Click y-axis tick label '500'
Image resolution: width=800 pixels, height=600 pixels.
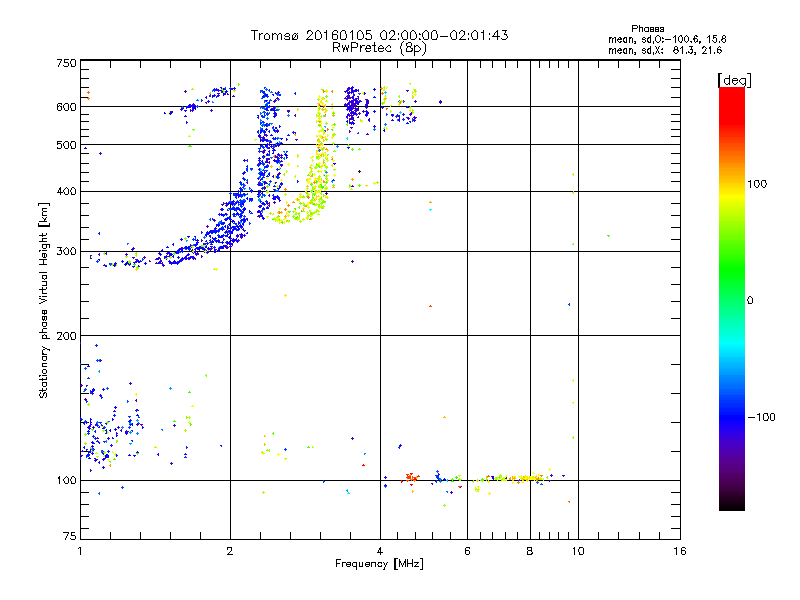[66, 145]
